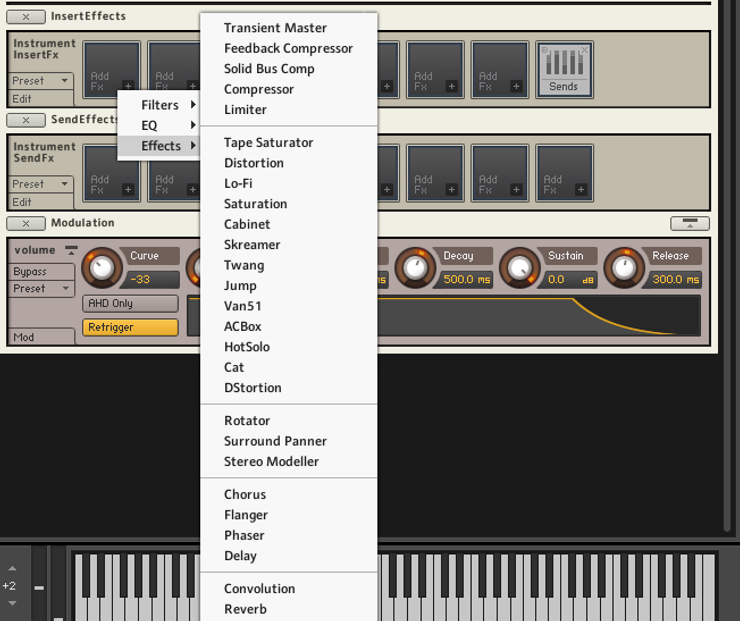Click the collapse button at right of Modulation
Screen dimensions: 740x621
pos(690,223)
